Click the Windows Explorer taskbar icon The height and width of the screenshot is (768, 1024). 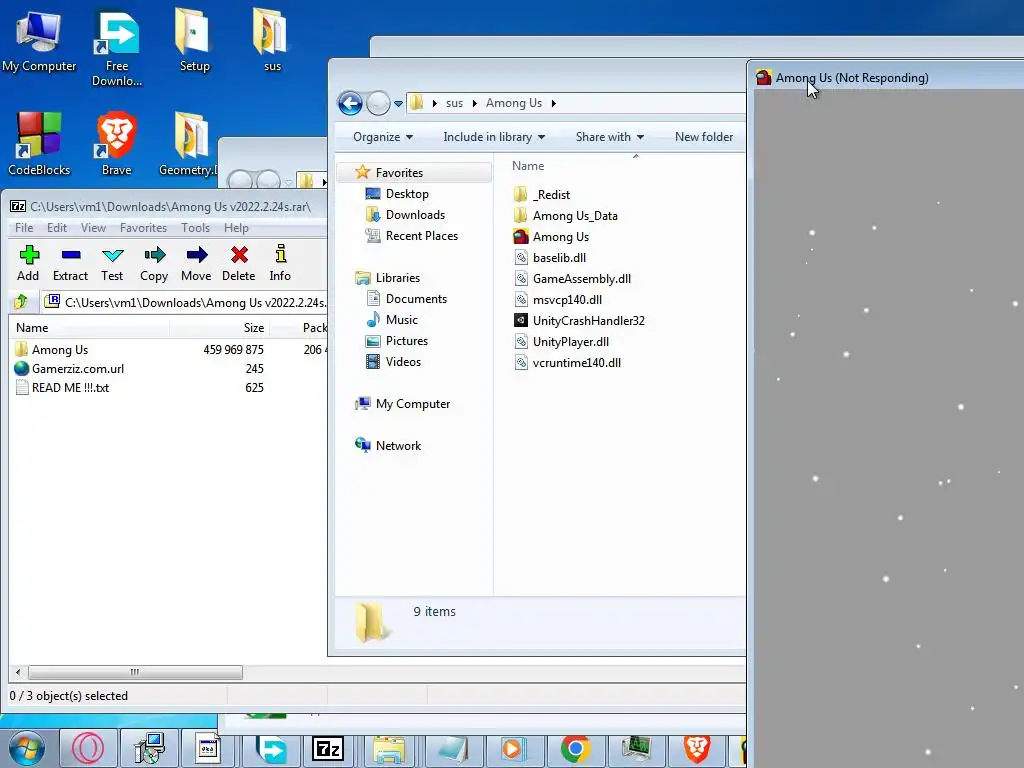(x=389, y=748)
